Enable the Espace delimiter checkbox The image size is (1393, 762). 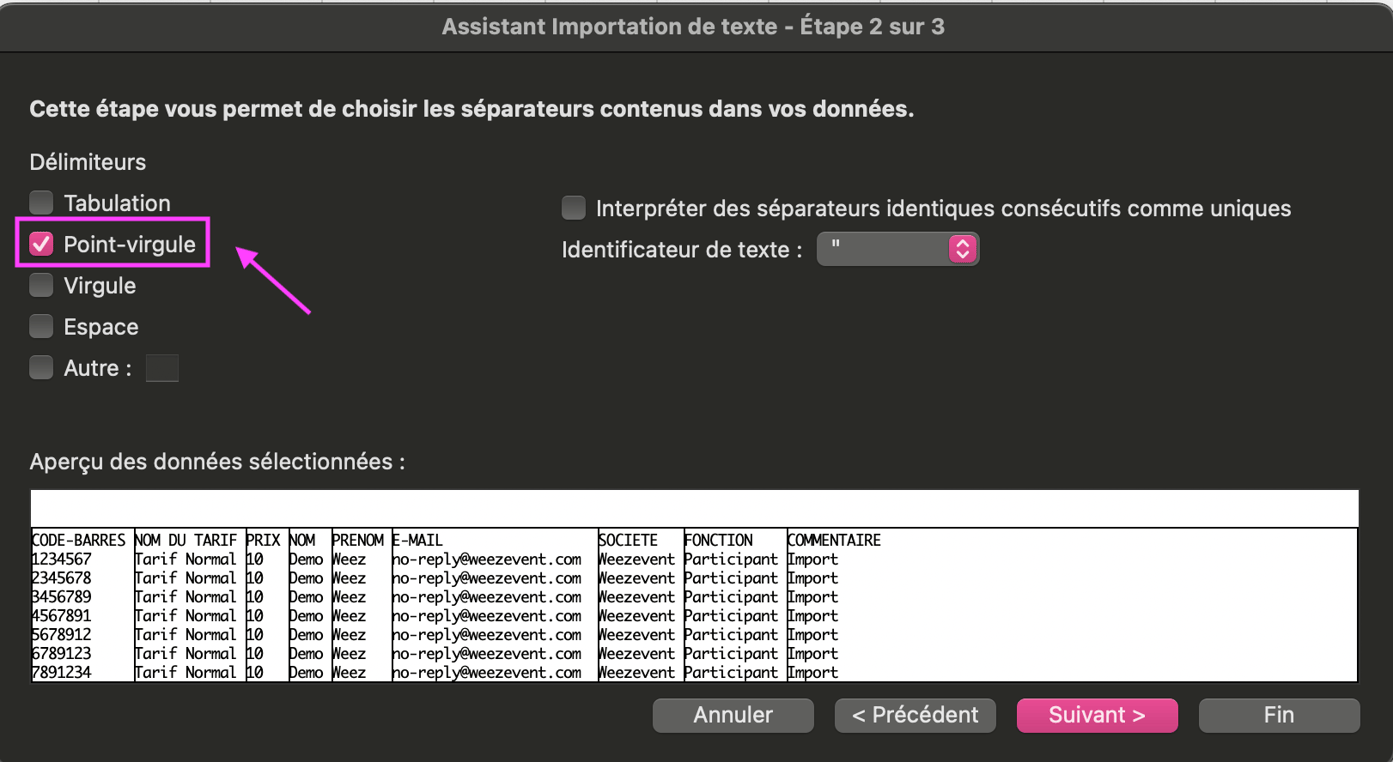41,326
